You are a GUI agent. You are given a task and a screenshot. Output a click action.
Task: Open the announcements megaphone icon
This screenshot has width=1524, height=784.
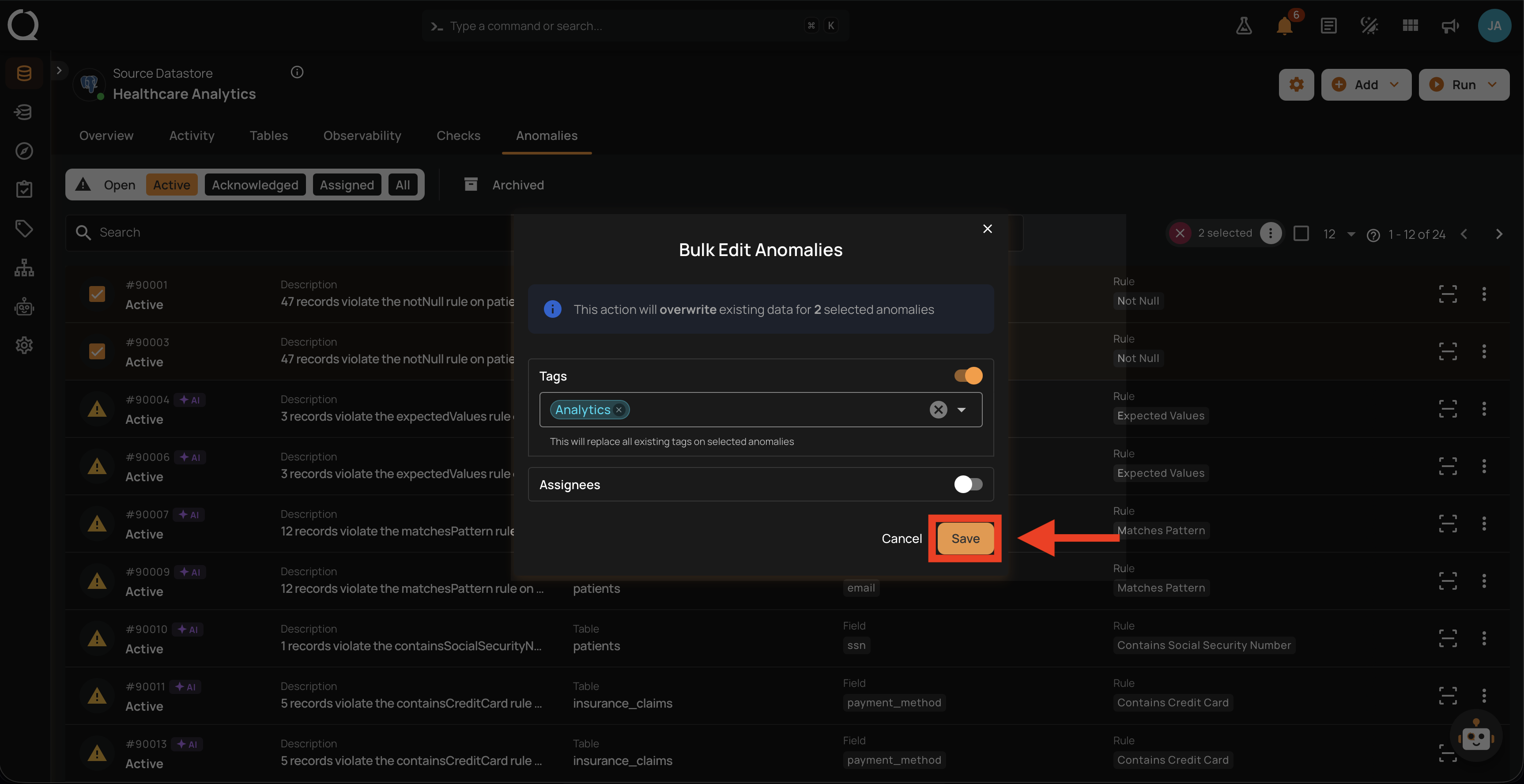click(x=1450, y=26)
